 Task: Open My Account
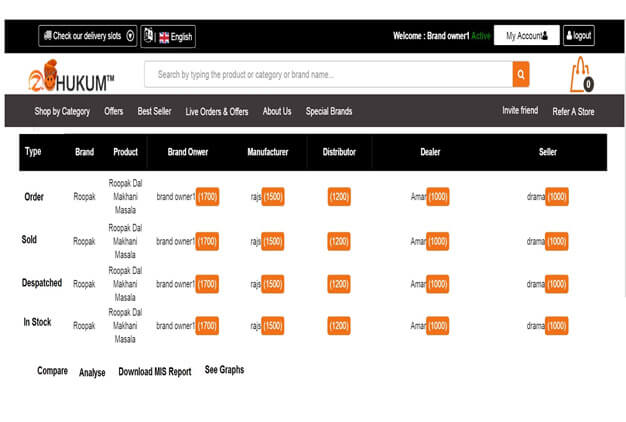527,36
